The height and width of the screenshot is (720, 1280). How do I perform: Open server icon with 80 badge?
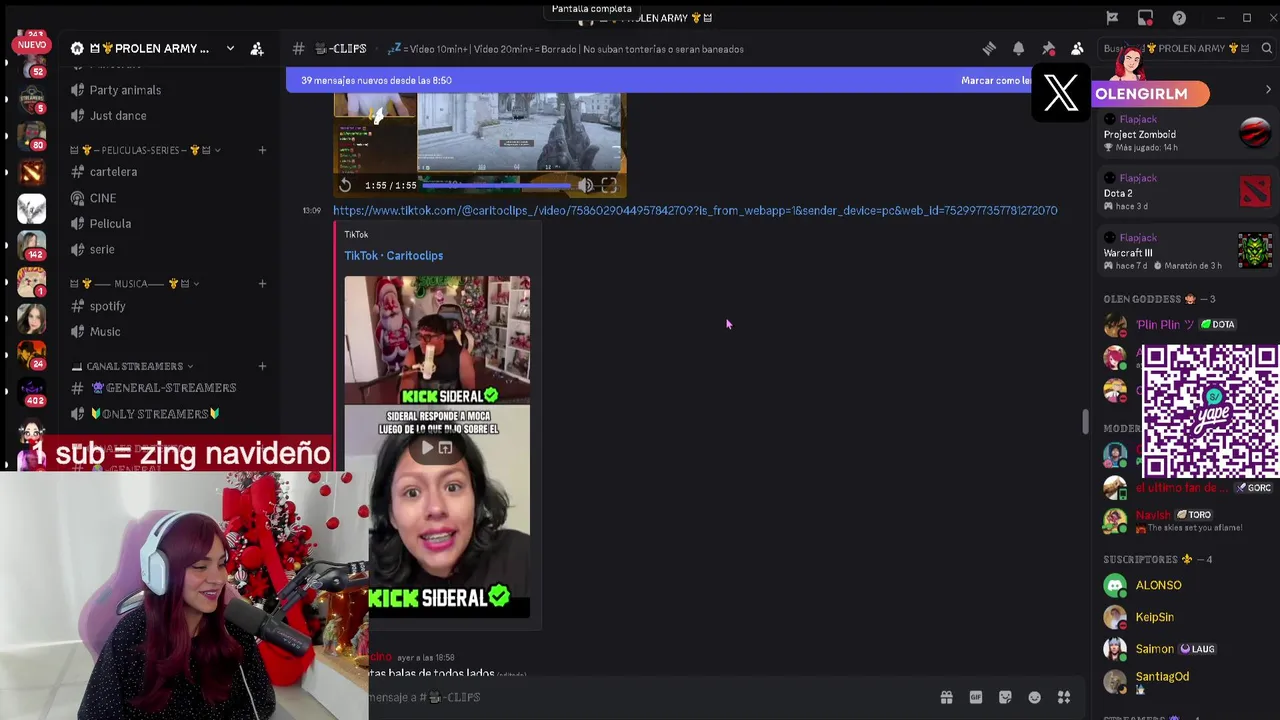click(31, 134)
